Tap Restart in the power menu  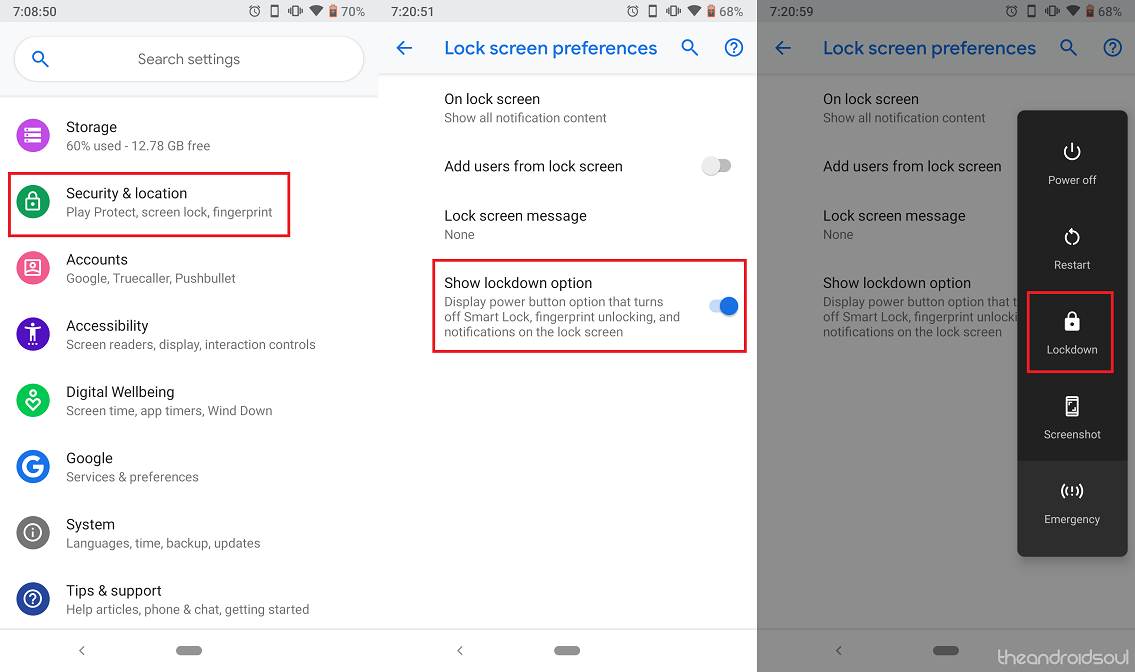coord(1072,249)
